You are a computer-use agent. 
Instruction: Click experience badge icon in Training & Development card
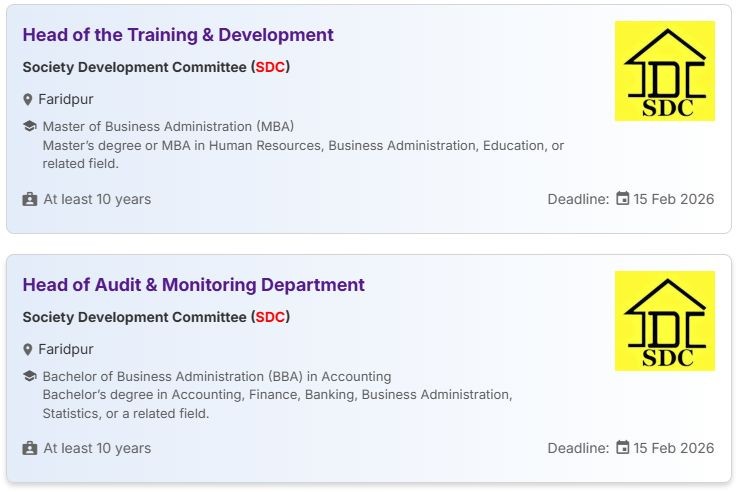30,199
